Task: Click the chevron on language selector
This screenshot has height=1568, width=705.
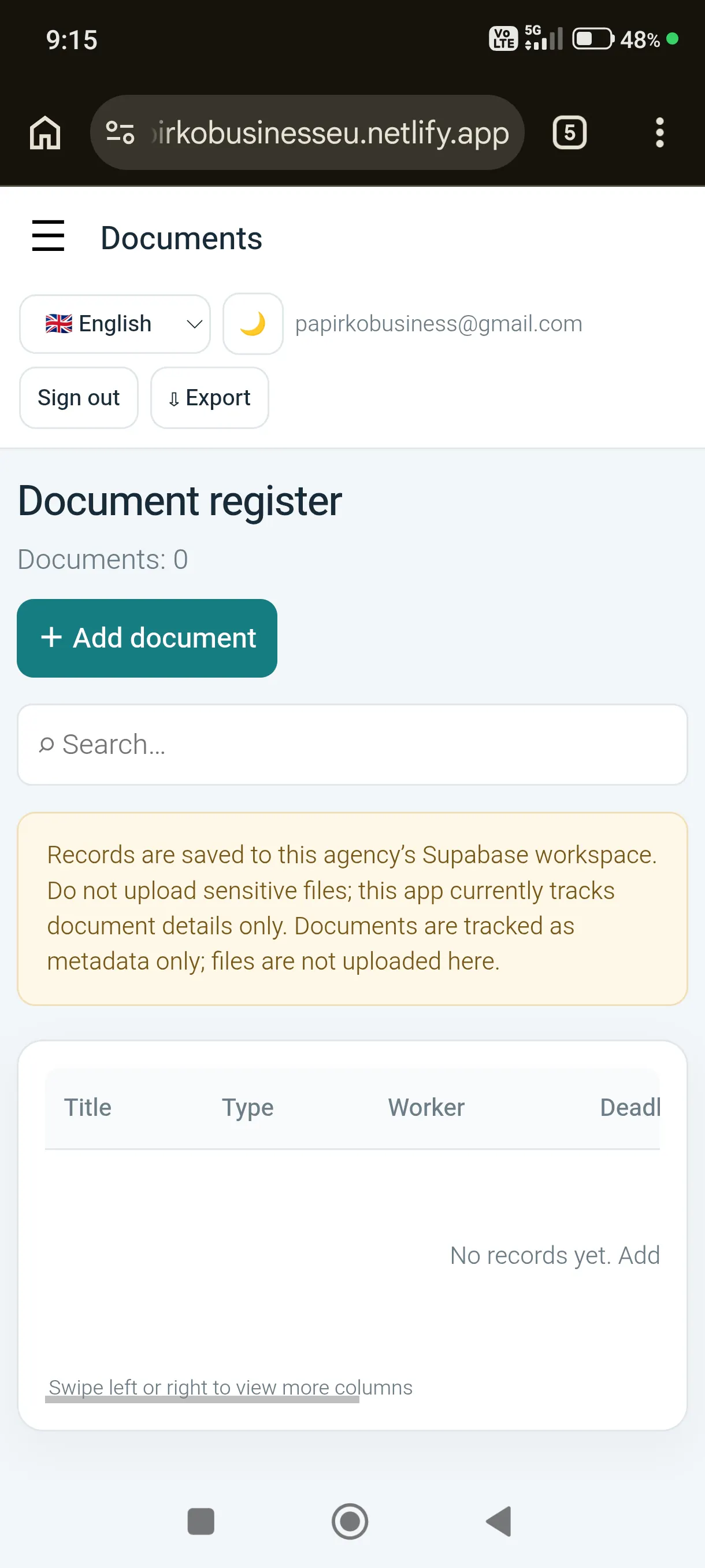Action: pyautogui.click(x=194, y=324)
